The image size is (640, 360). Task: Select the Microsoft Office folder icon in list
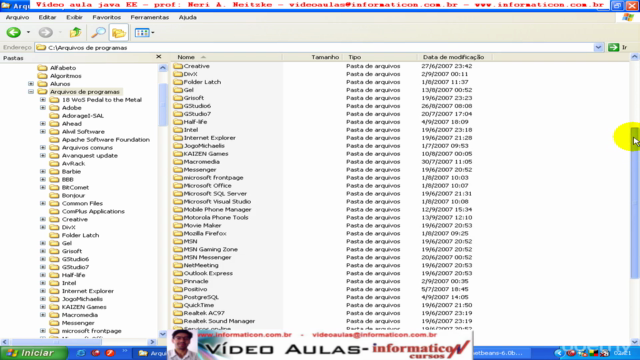178,185
